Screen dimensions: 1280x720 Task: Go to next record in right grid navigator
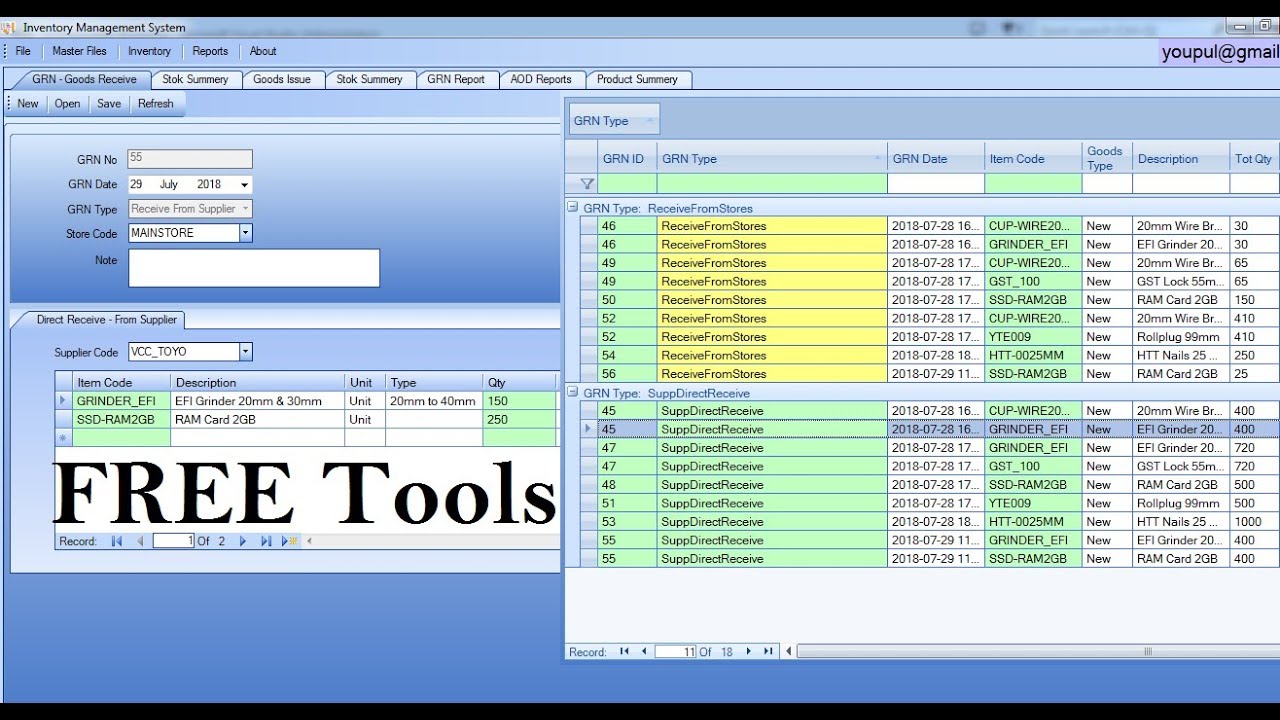click(x=748, y=651)
